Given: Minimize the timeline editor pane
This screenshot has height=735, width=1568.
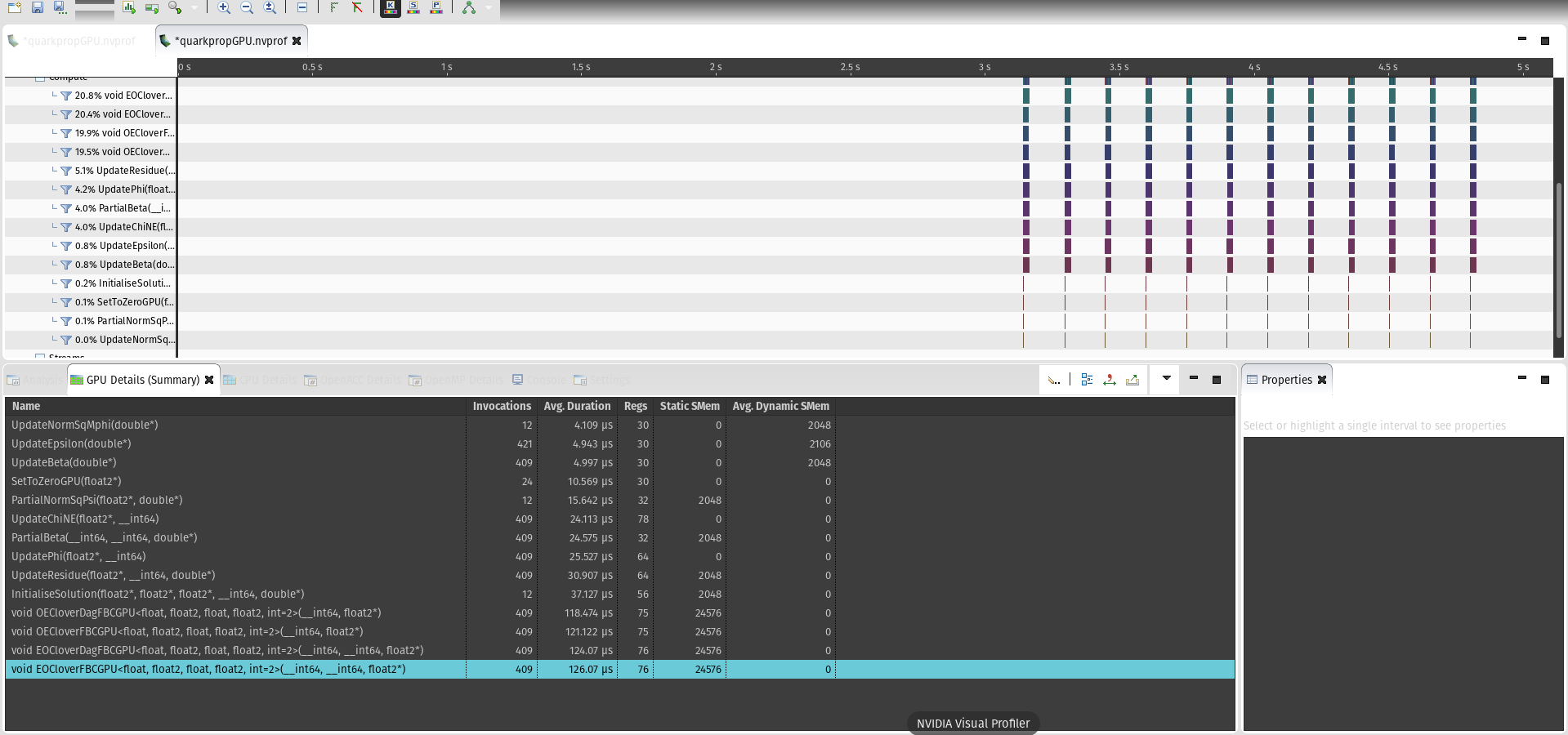Looking at the screenshot, I should 1521,39.
